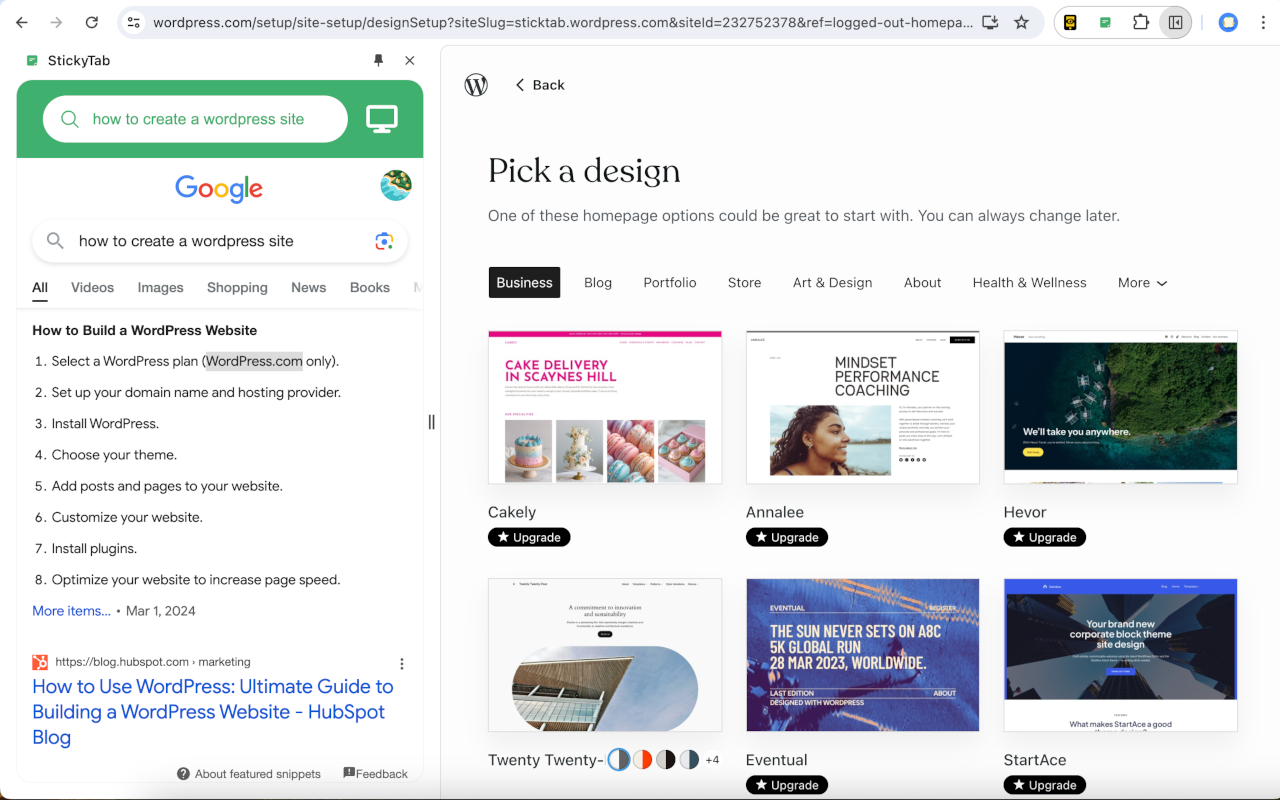
Task: Click the browser address bar URL
Action: (x=563, y=22)
